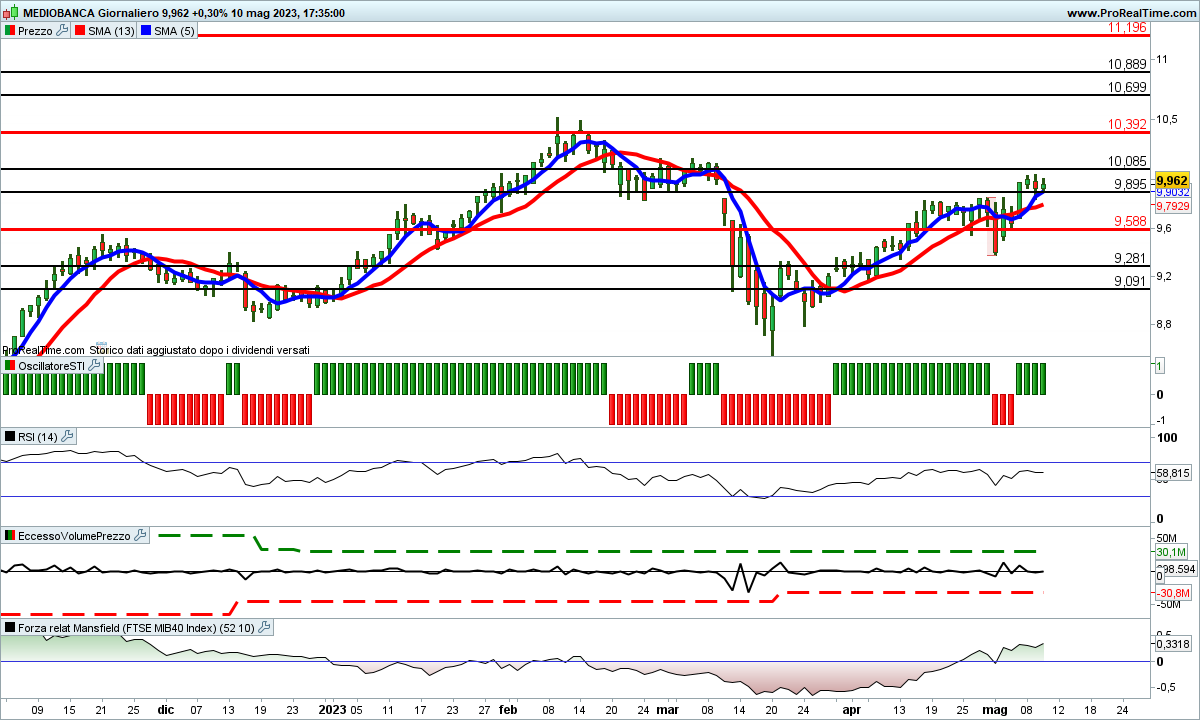Viewport: 1200px width, 720px height.
Task: Click the 100 tick on RSI axis
Action: pyautogui.click(x=1166, y=438)
